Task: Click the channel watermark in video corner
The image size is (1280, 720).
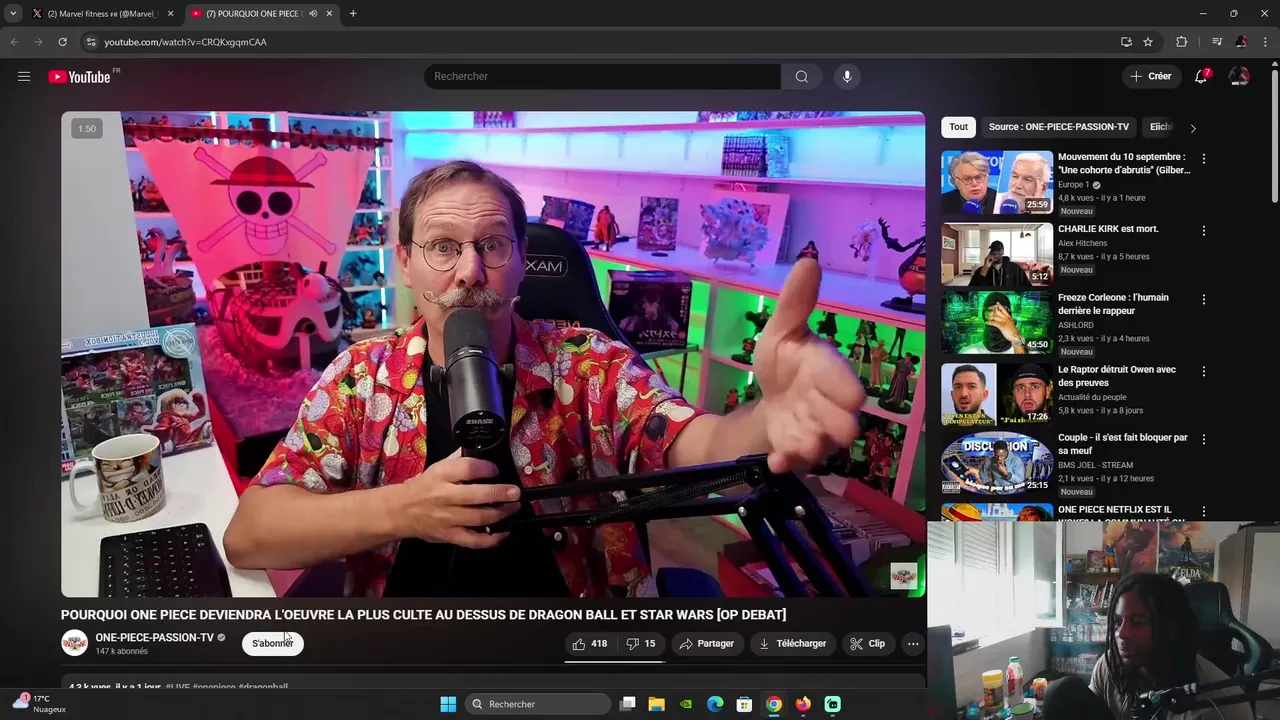Action: tap(904, 576)
